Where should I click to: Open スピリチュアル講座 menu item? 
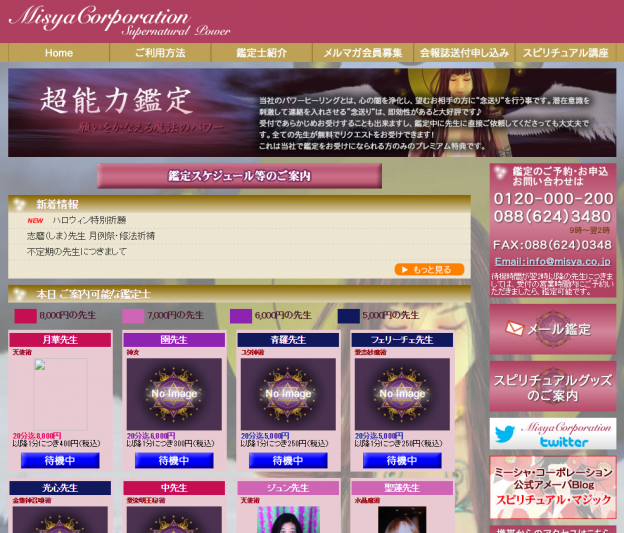click(566, 53)
